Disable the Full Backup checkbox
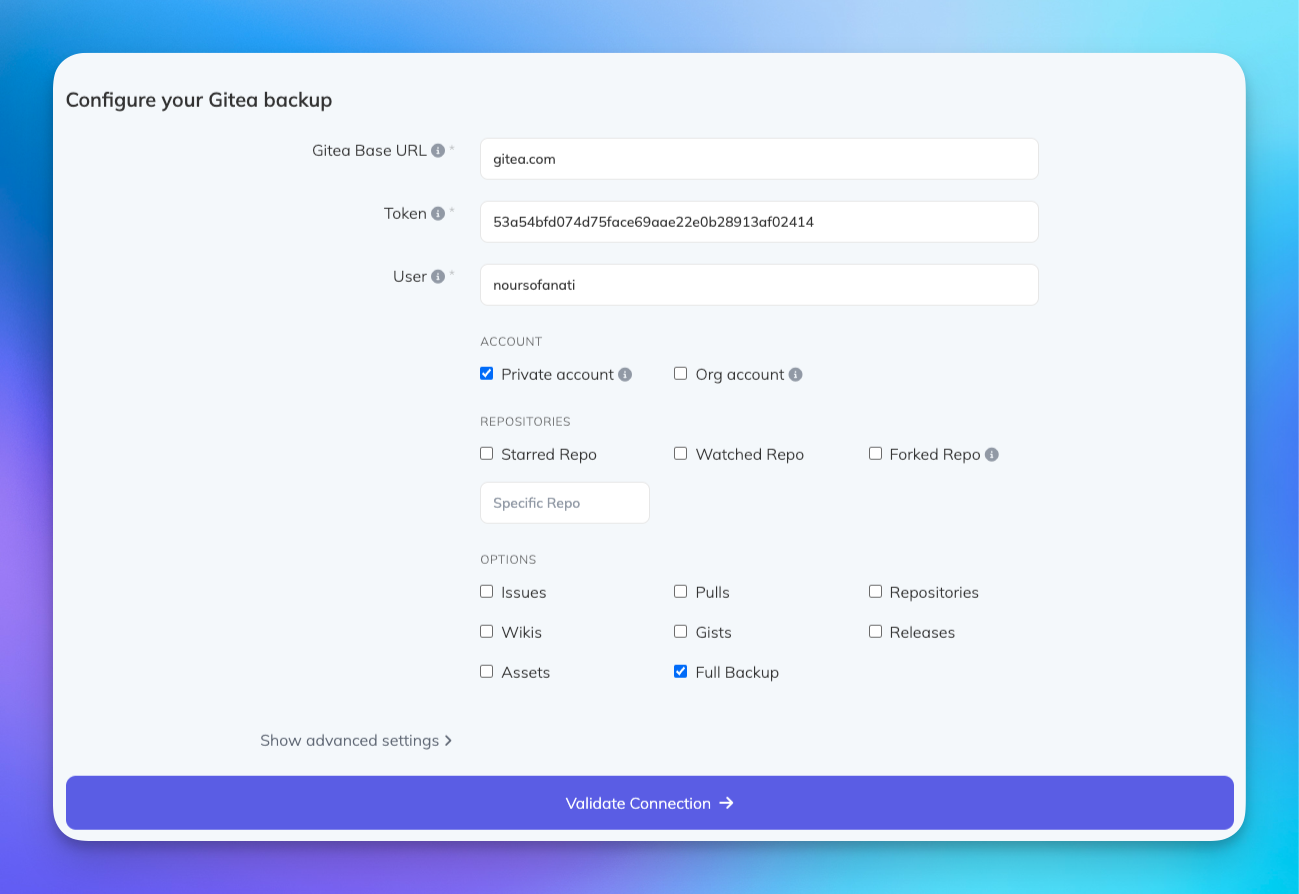 [x=680, y=671]
